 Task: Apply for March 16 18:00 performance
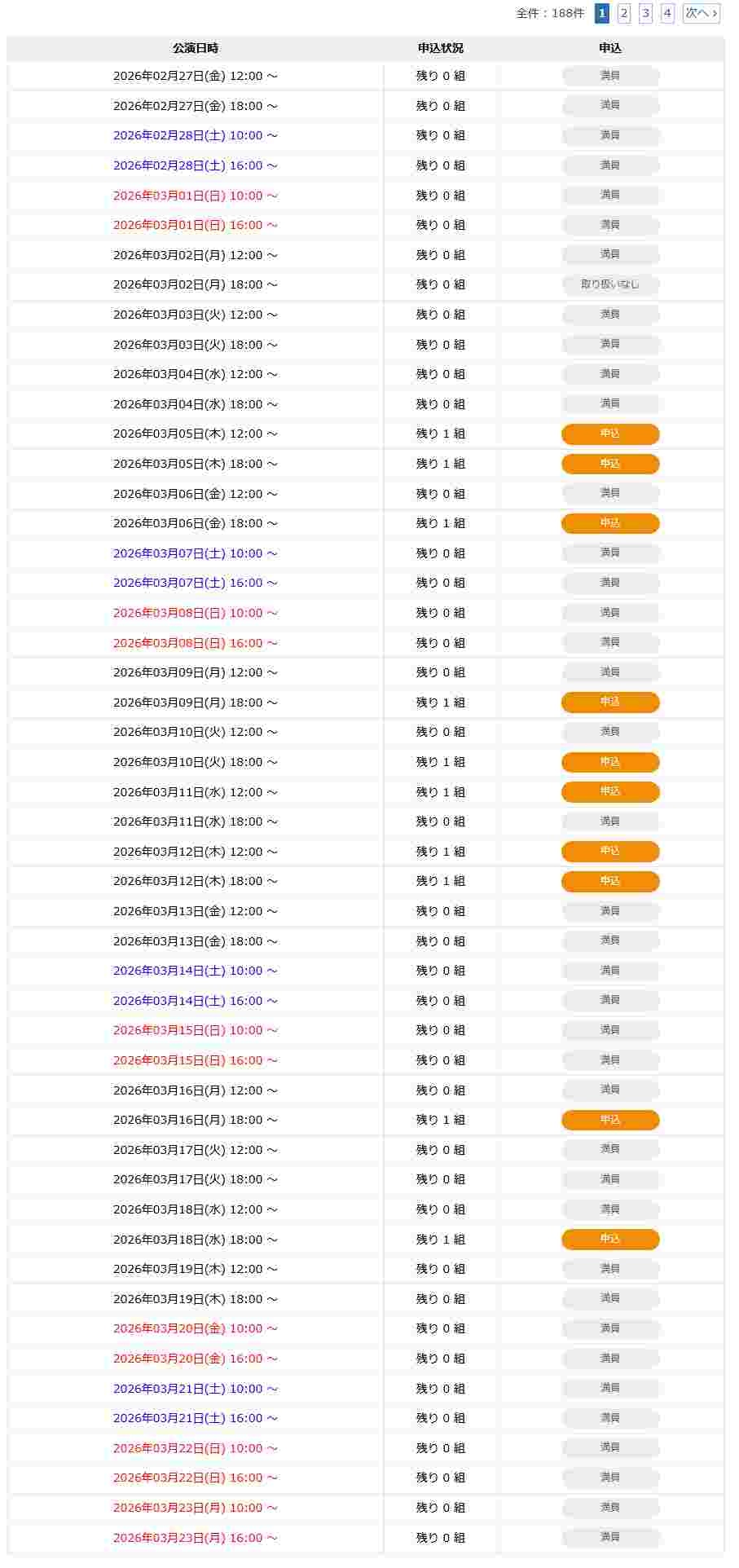point(610,1120)
